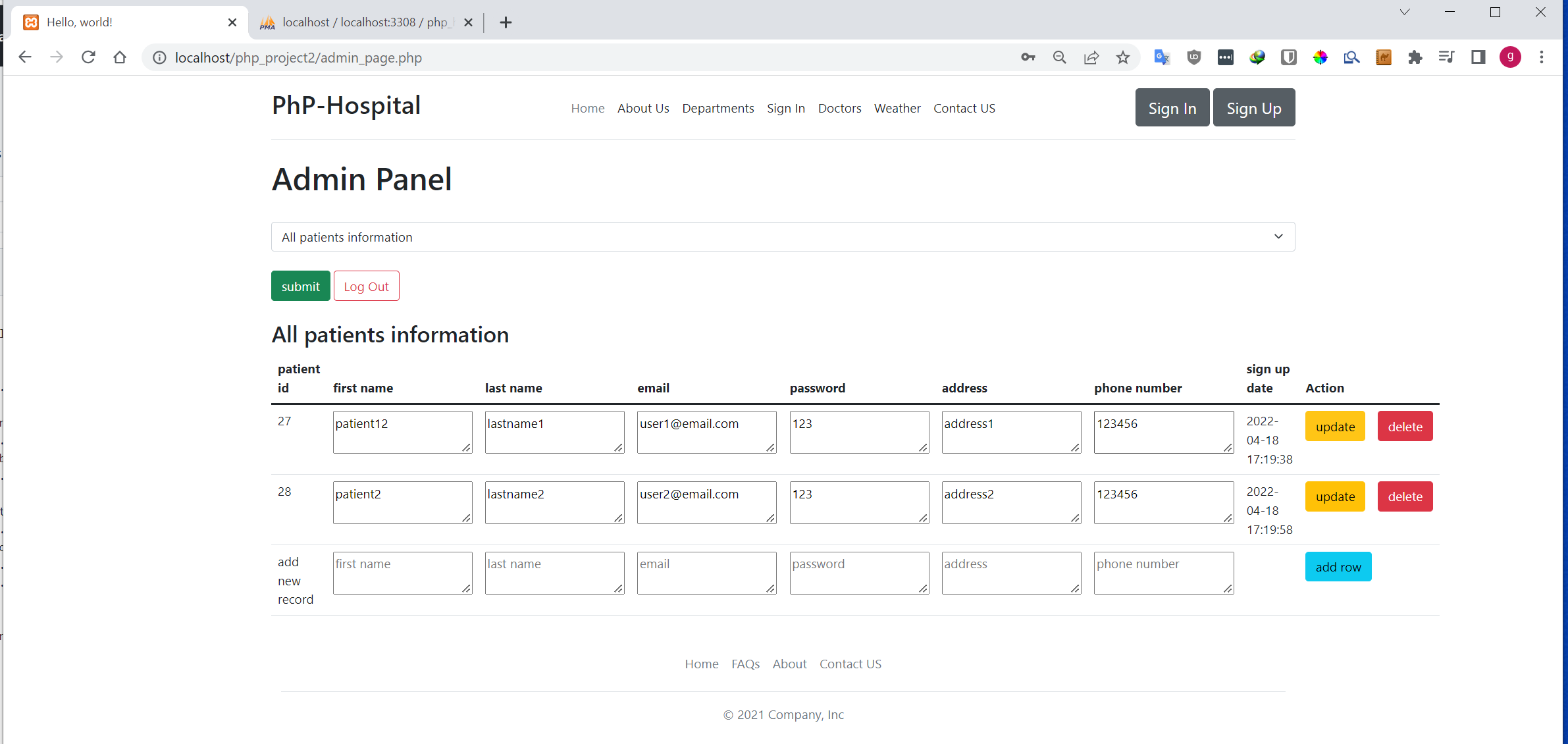Image resolution: width=1568 pixels, height=744 pixels.
Task: Expand the All patients information dropdown
Action: pyautogui.click(x=783, y=237)
